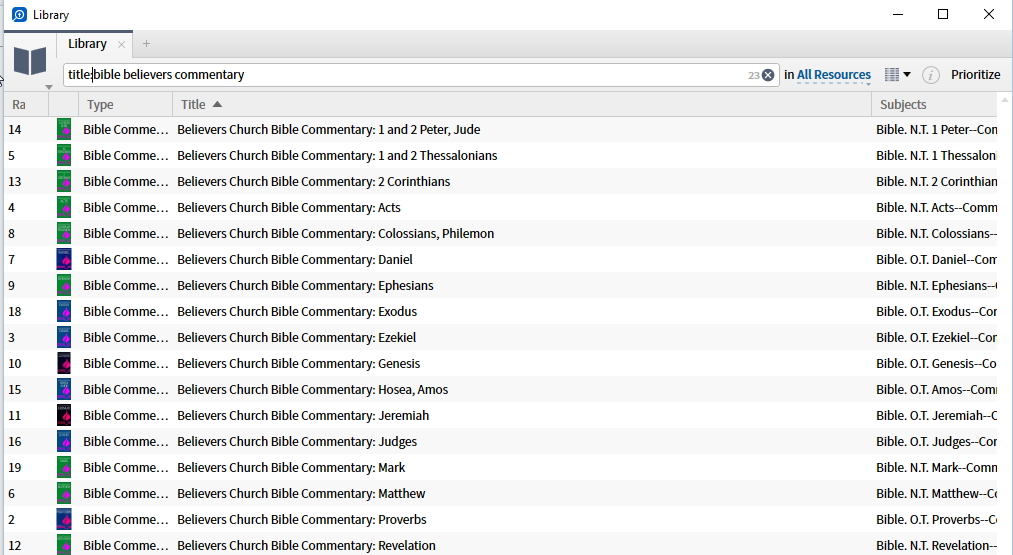Click subject Bible. O.T. Amos
Viewport: 1013px width, 555px height.
tap(936, 390)
